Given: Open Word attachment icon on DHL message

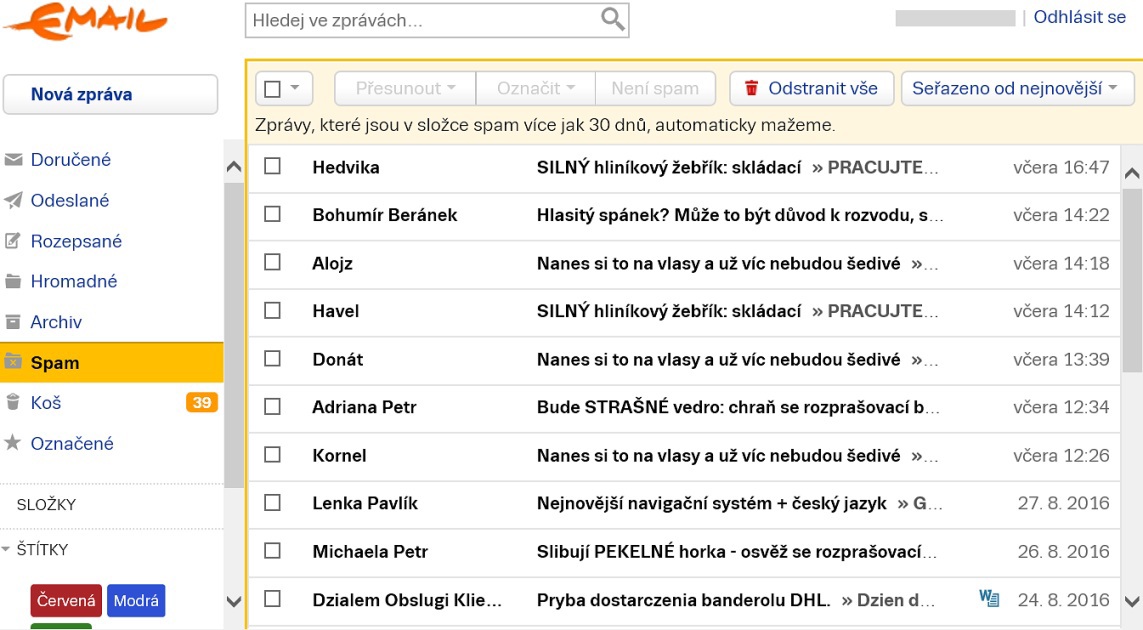Looking at the screenshot, I should [989, 599].
